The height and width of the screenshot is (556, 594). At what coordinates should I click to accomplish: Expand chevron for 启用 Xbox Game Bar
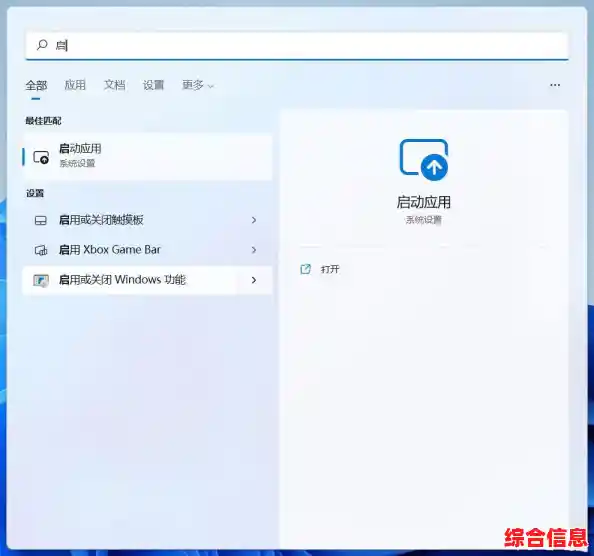coord(254,250)
